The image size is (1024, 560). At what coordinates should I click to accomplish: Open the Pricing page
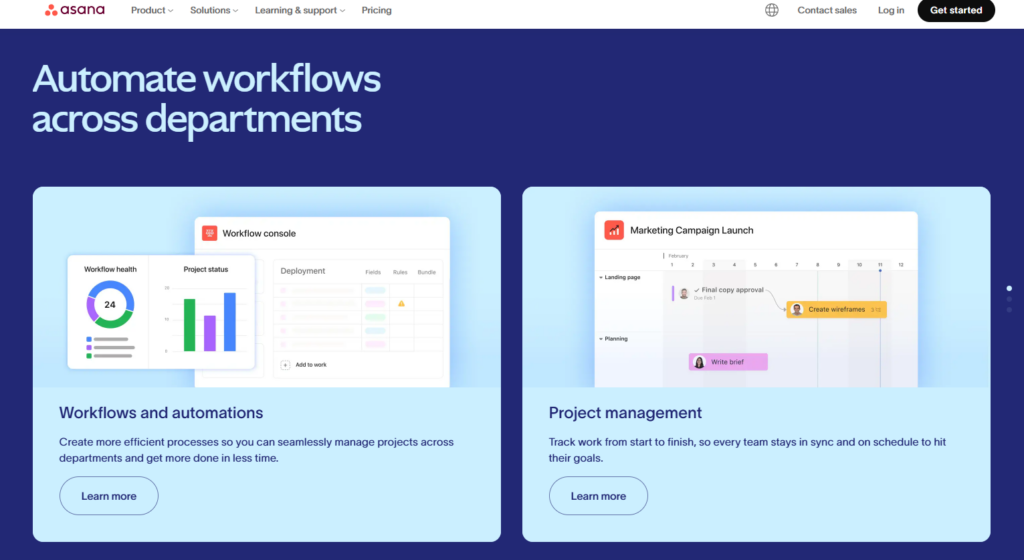pos(377,10)
